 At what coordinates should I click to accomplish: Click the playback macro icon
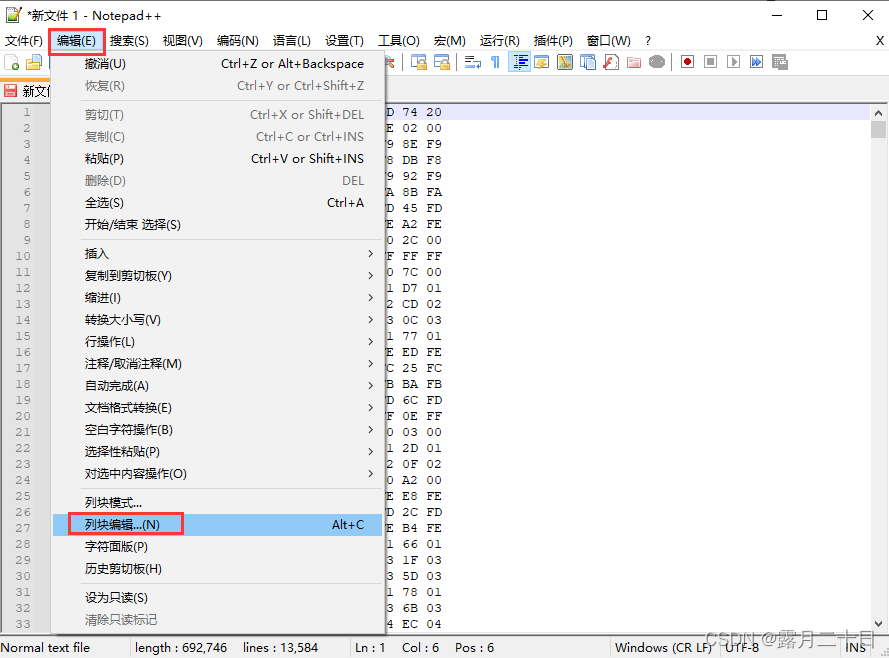click(734, 62)
